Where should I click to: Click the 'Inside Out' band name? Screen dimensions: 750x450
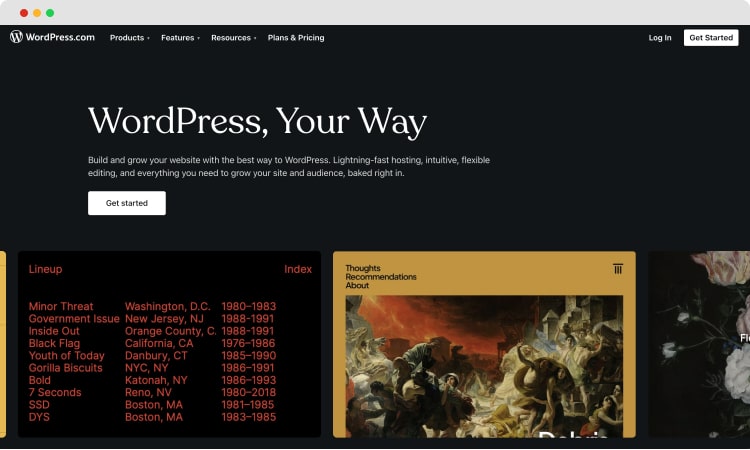tap(54, 331)
